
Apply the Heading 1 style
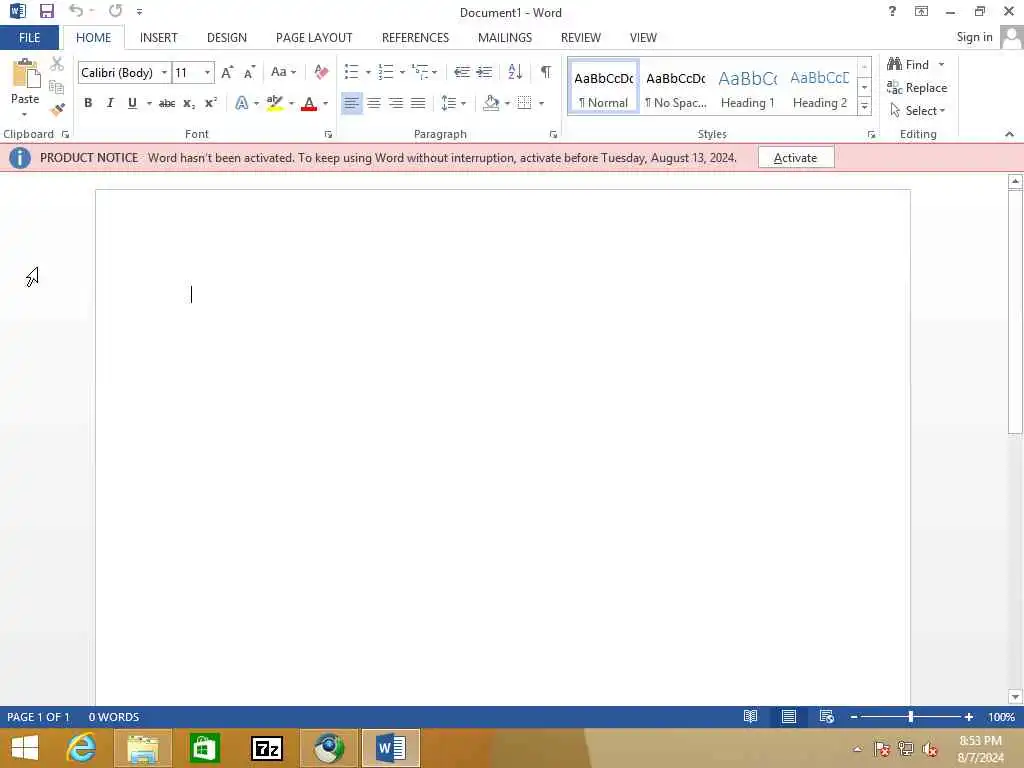click(x=748, y=88)
